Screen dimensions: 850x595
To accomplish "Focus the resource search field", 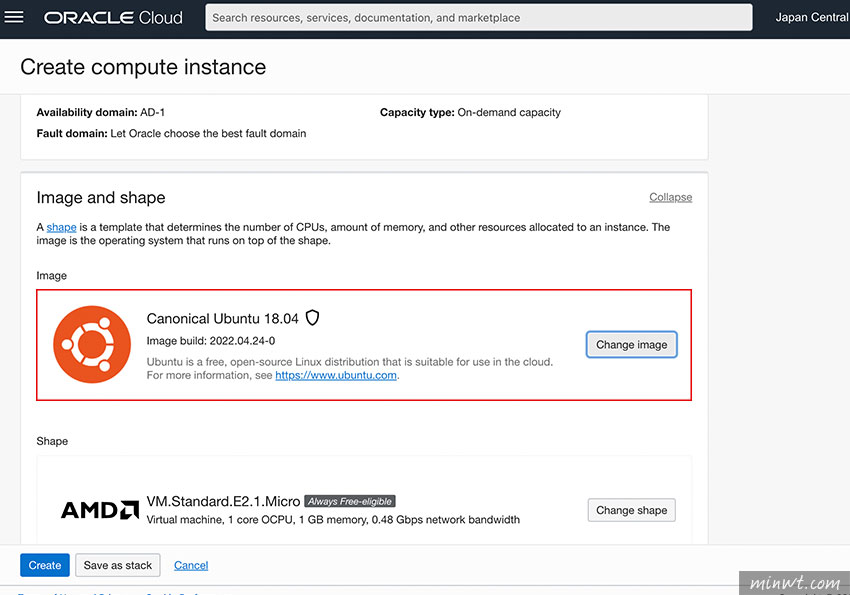I will (479, 18).
